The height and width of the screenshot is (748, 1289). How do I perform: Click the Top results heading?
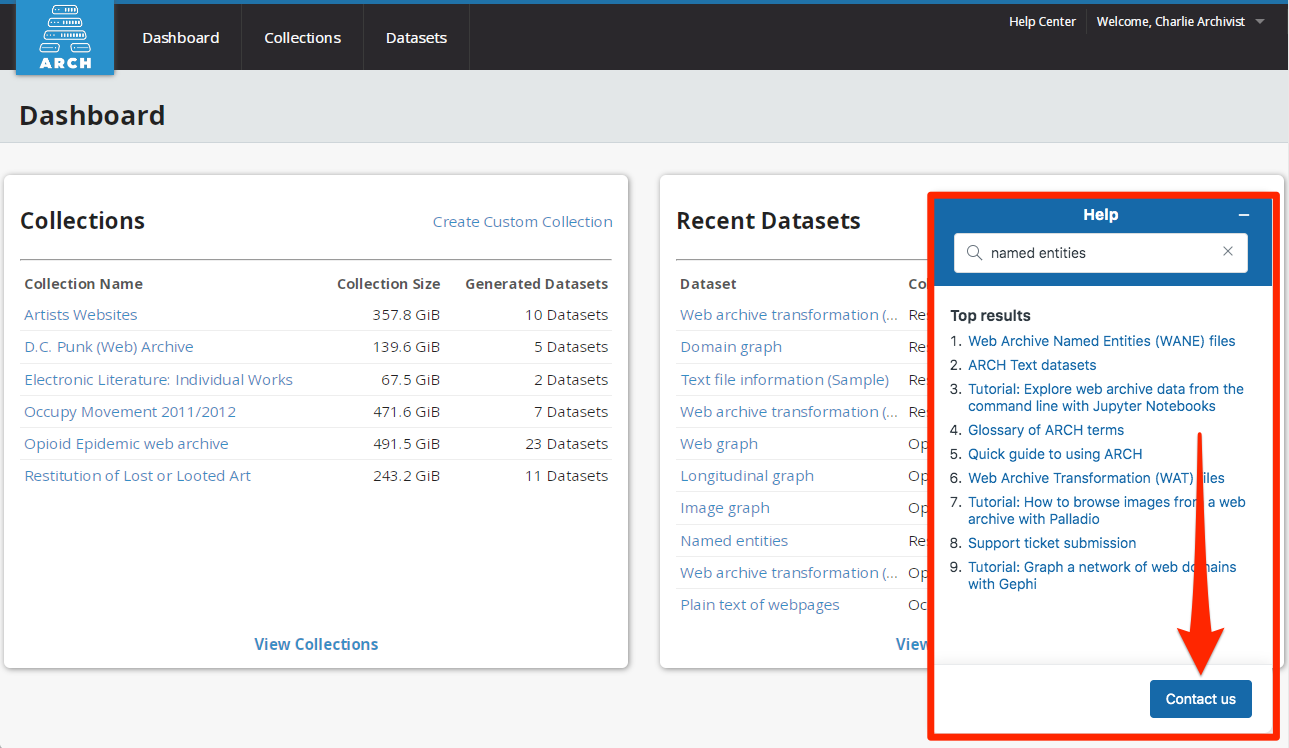(x=990, y=316)
